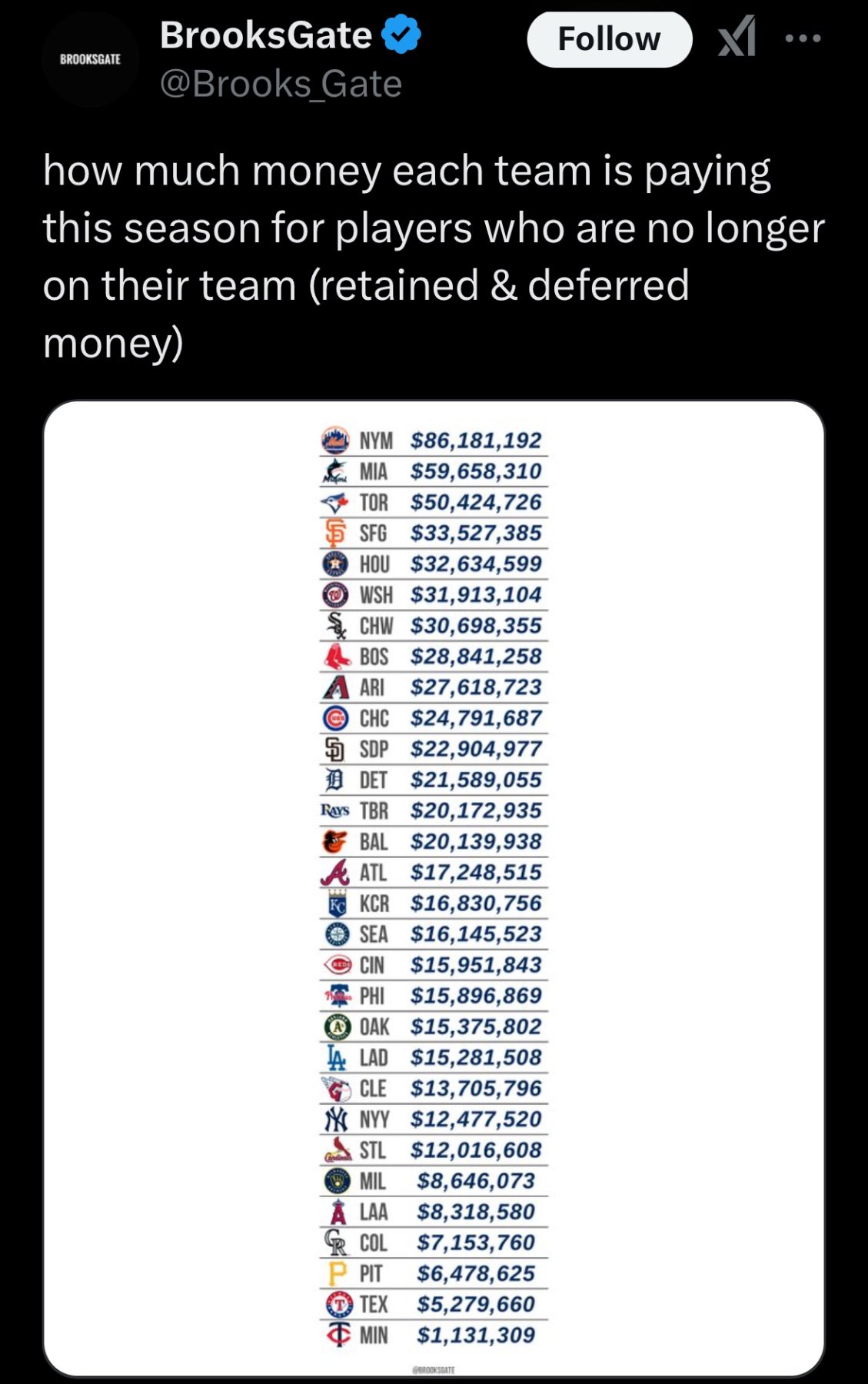Open the three-dot more options menu
868x1384 pixels.
click(x=803, y=38)
